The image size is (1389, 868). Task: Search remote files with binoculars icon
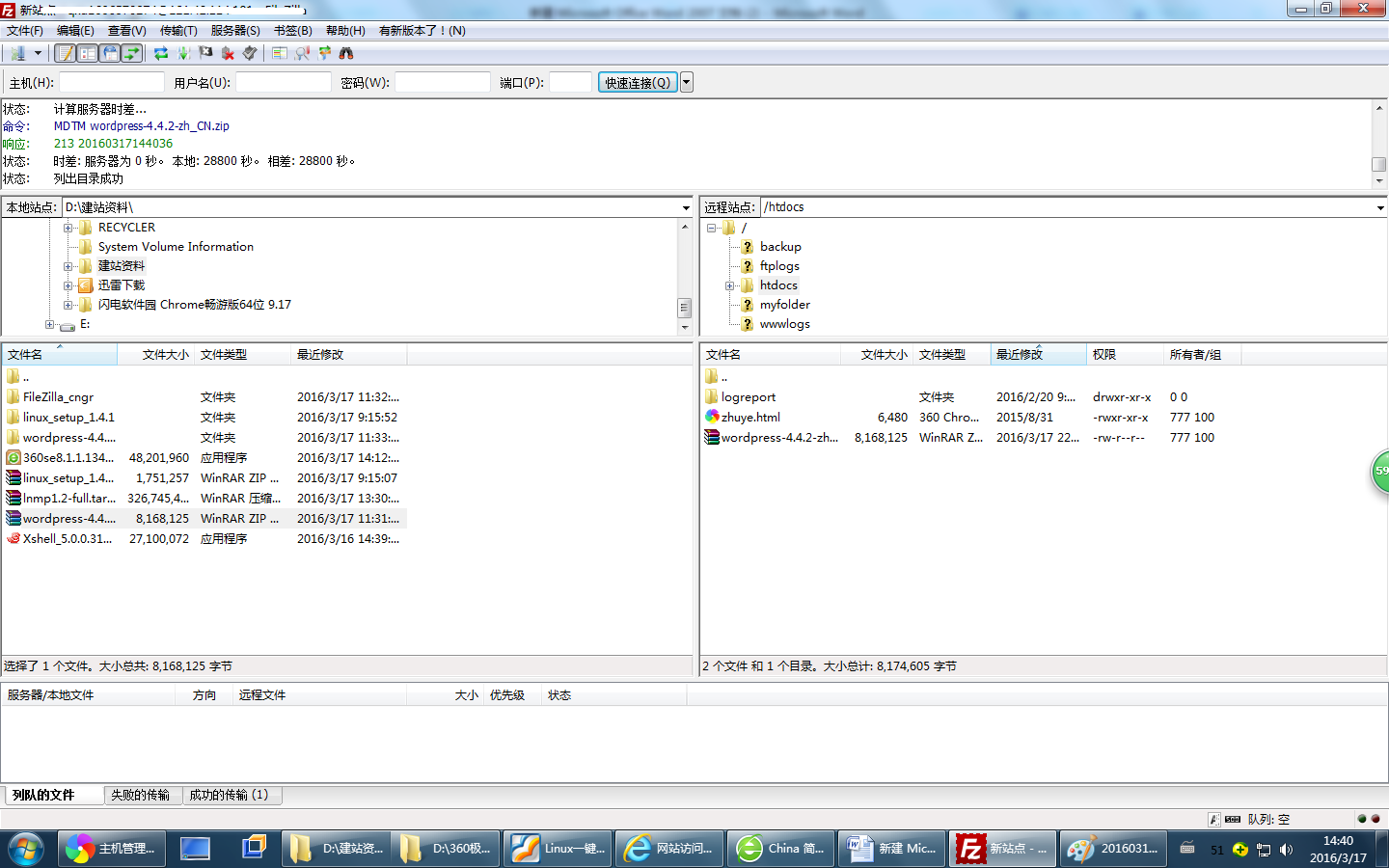tap(346, 53)
